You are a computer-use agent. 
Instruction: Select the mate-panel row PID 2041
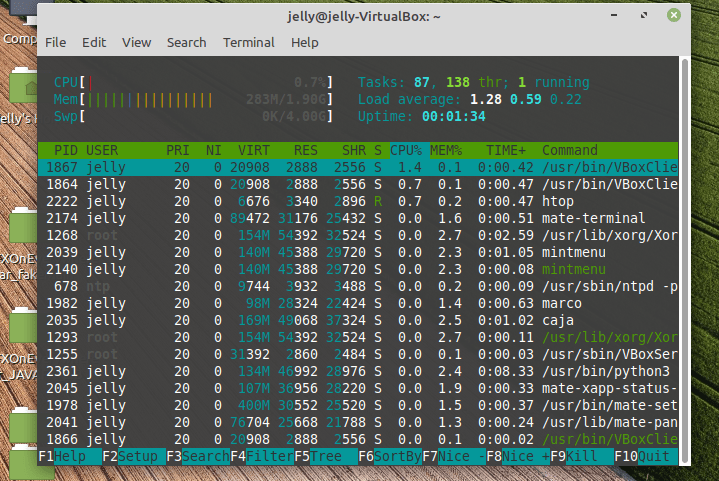tap(358, 422)
